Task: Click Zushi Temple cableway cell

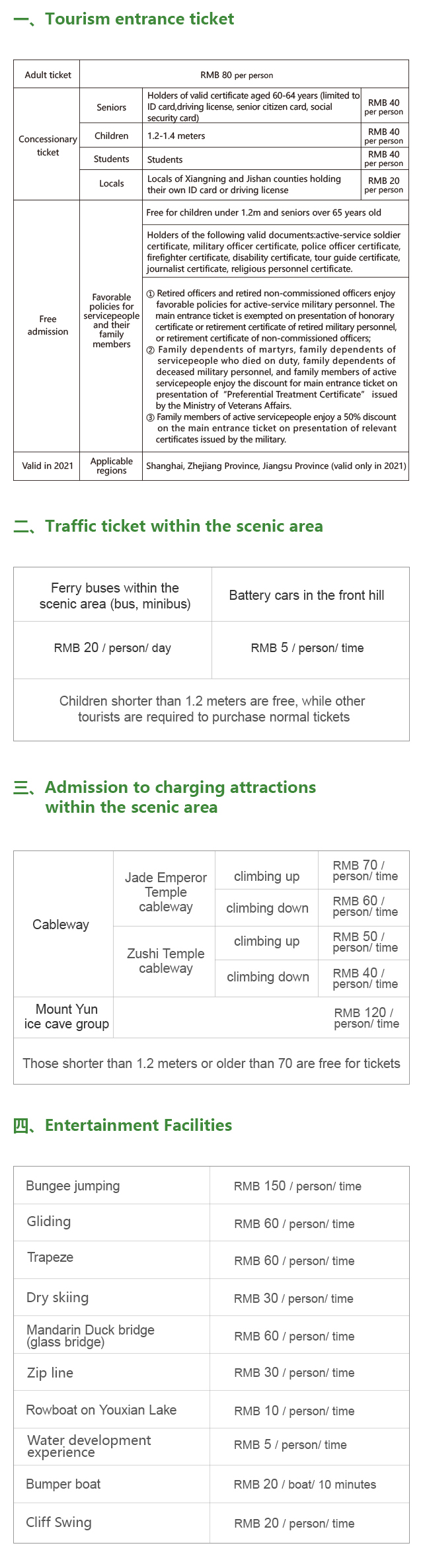Action: click(165, 961)
